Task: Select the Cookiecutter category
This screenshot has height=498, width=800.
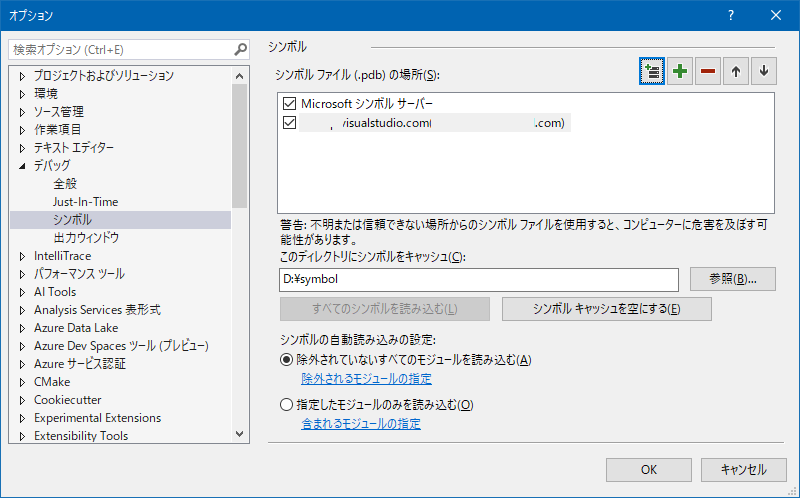Action: coord(67,400)
